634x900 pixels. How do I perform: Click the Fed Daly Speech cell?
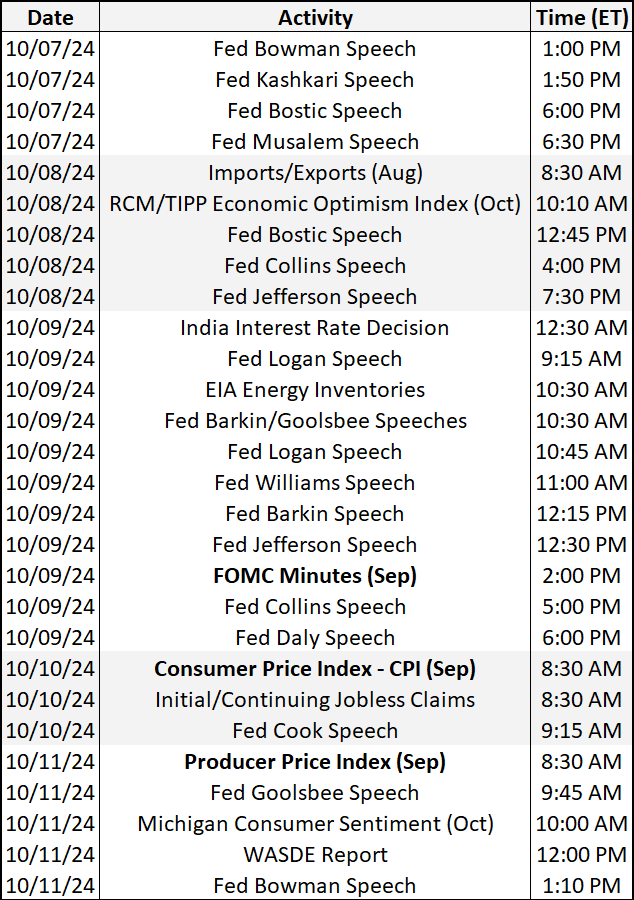pos(315,638)
